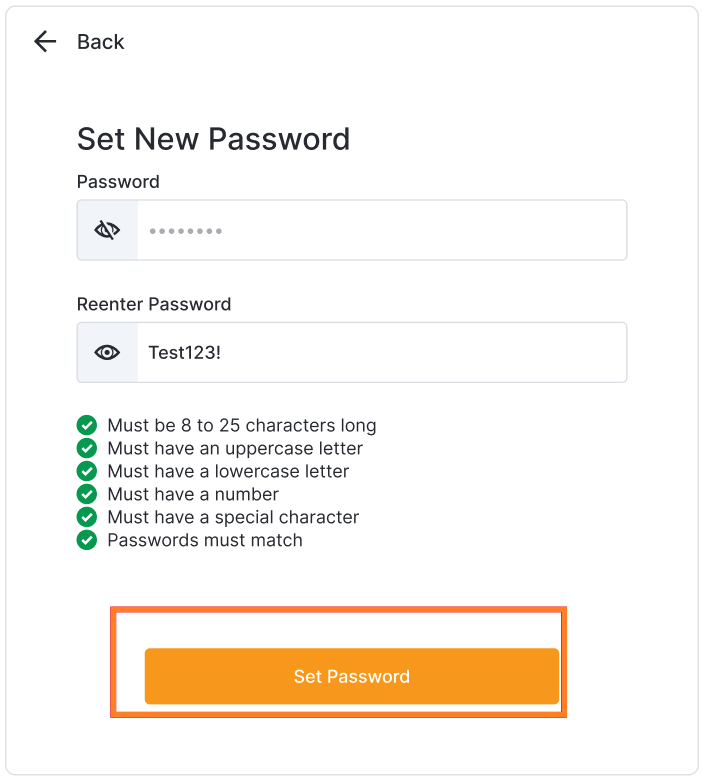Viewport: 703px width, 780px height.
Task: Click the green check for special character
Action: (87, 517)
